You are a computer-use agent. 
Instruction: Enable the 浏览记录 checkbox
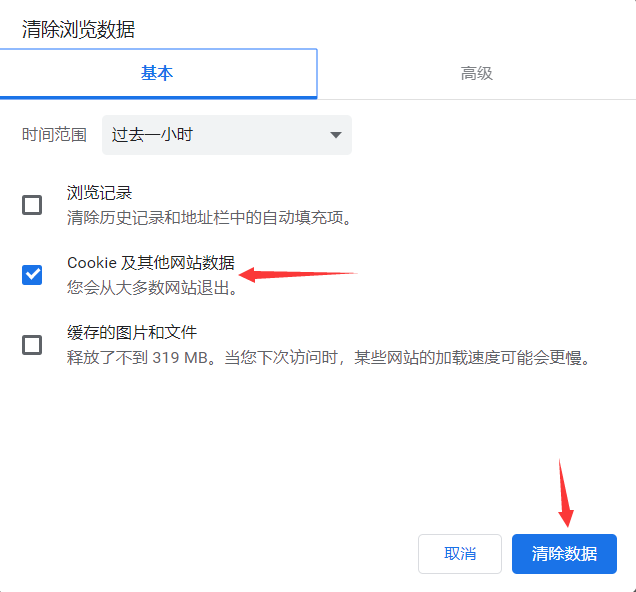pyautogui.click(x=32, y=205)
